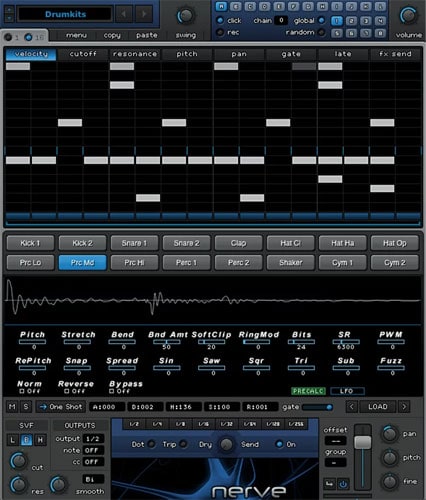Select pattern bank number 2
Screen dimensions: 426x500
pos(351,21)
